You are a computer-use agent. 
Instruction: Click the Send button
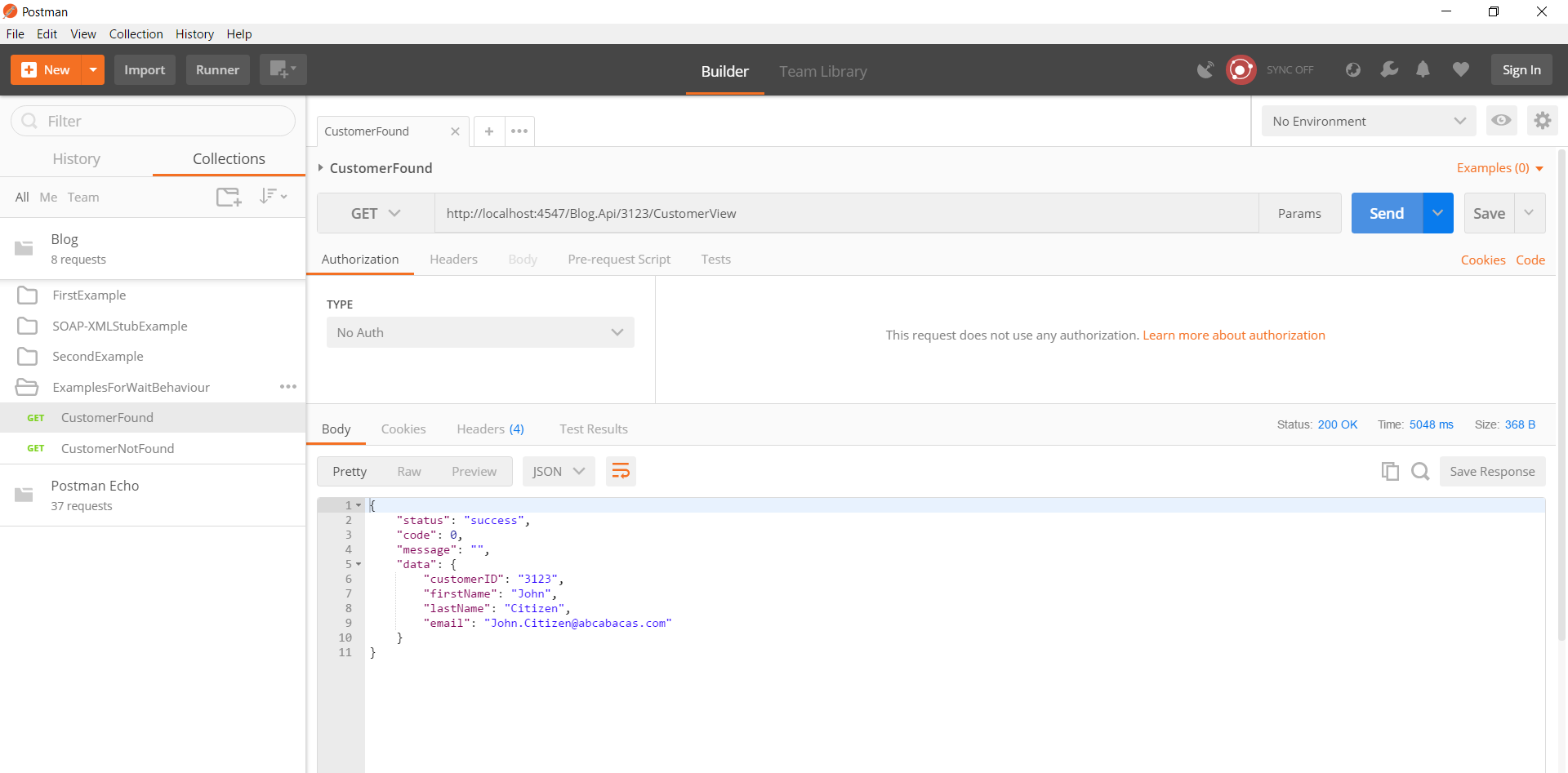click(x=1387, y=213)
